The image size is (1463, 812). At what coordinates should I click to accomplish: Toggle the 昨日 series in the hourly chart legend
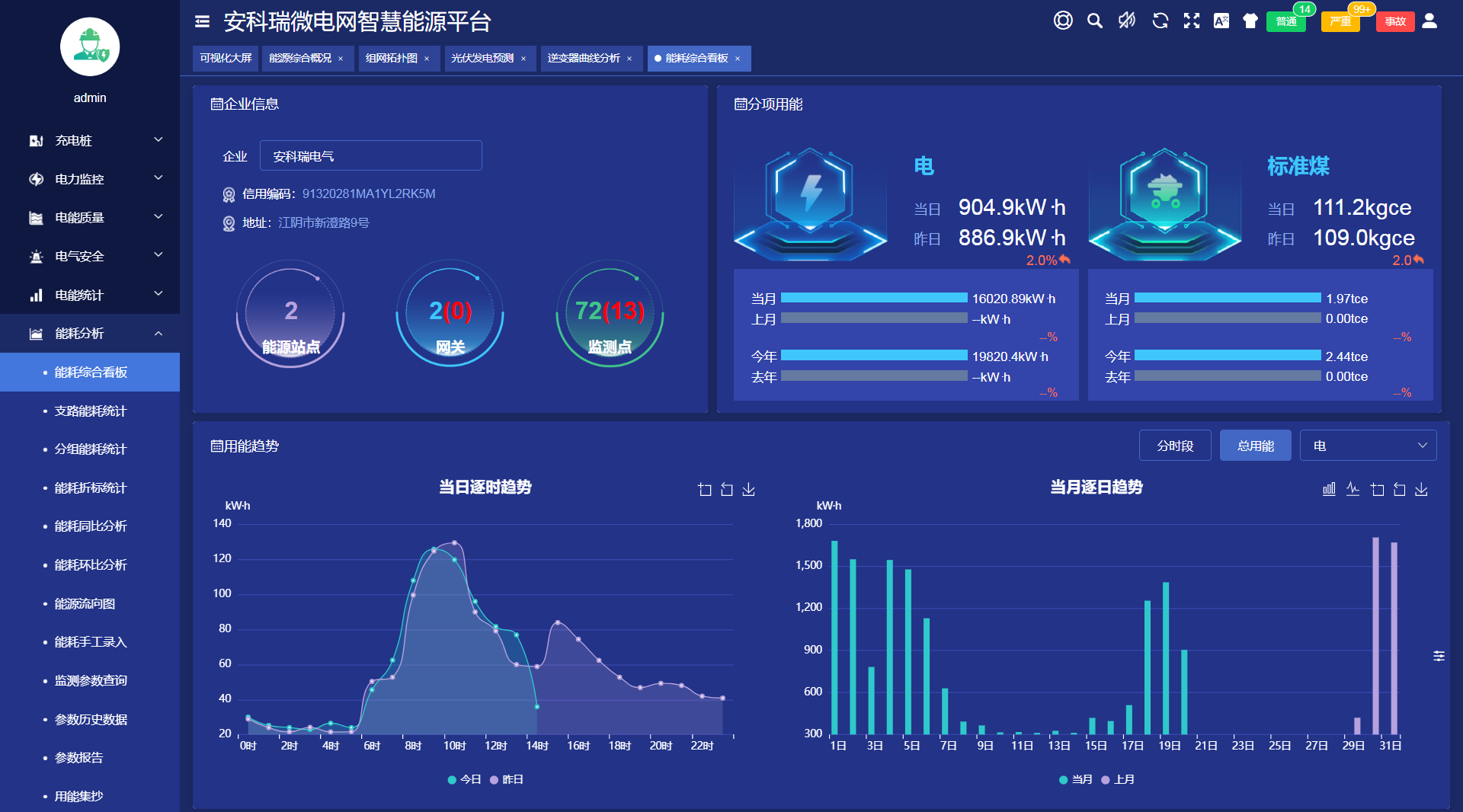coord(508,779)
